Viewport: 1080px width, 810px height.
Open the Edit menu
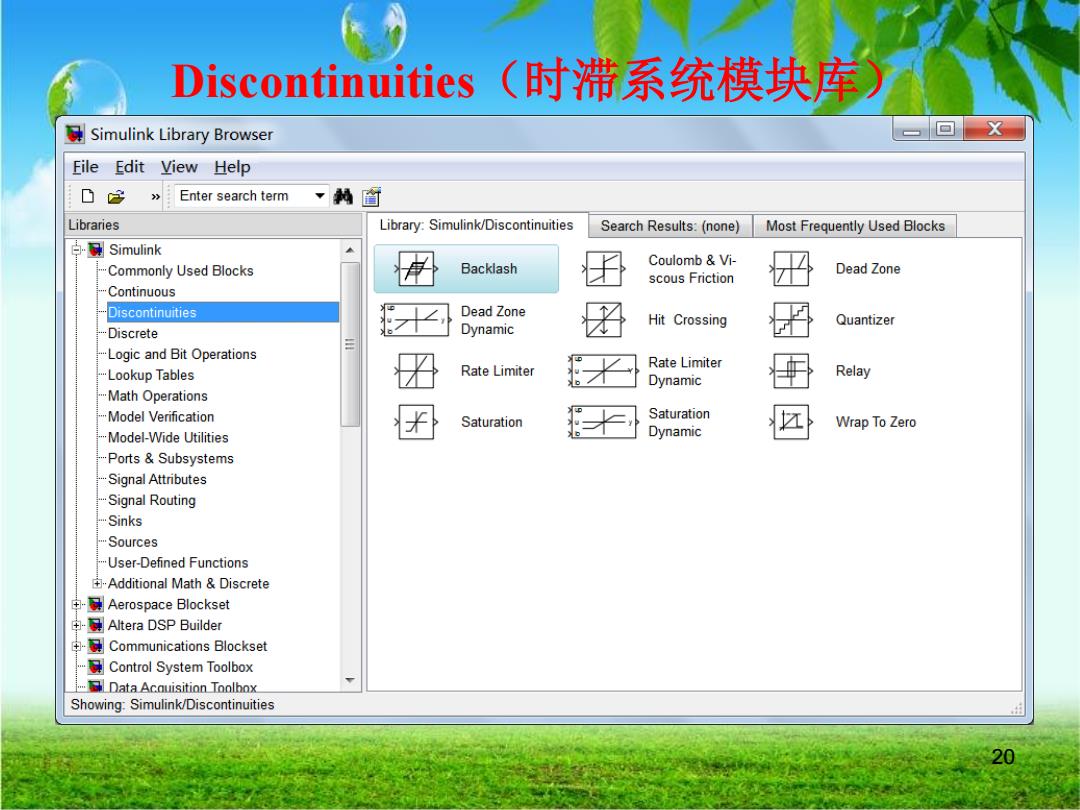click(x=129, y=167)
